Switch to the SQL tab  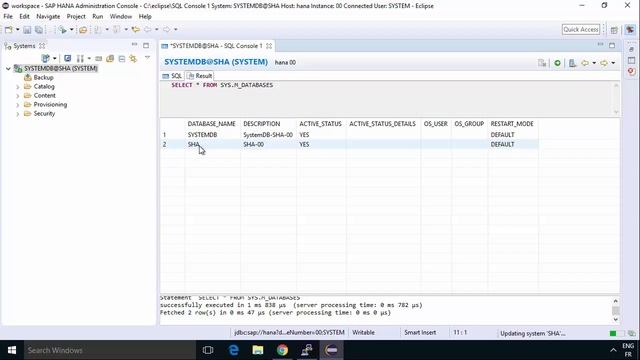[x=172, y=76]
